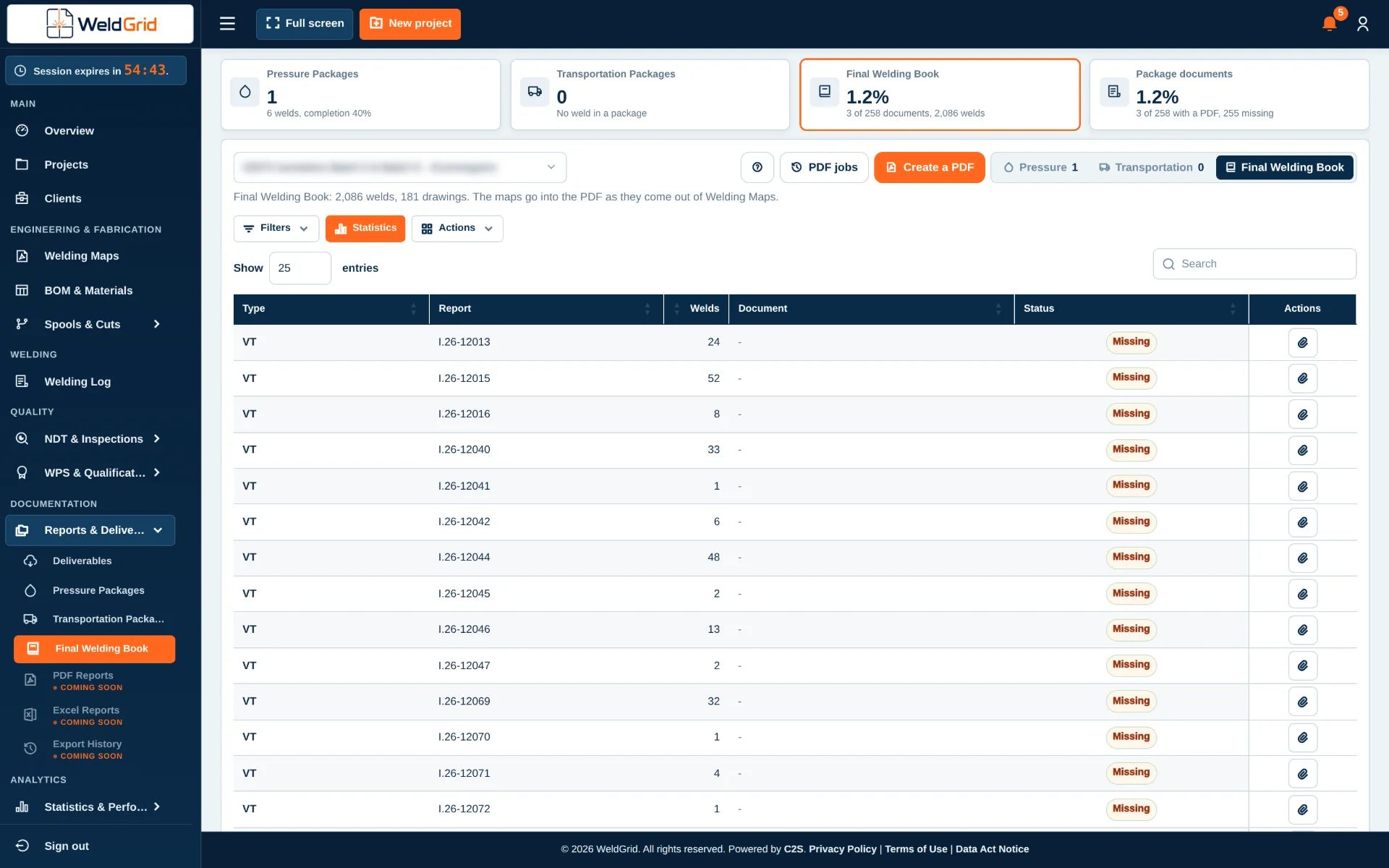
Task: Sign out of WeldGrid
Action: coord(67,846)
